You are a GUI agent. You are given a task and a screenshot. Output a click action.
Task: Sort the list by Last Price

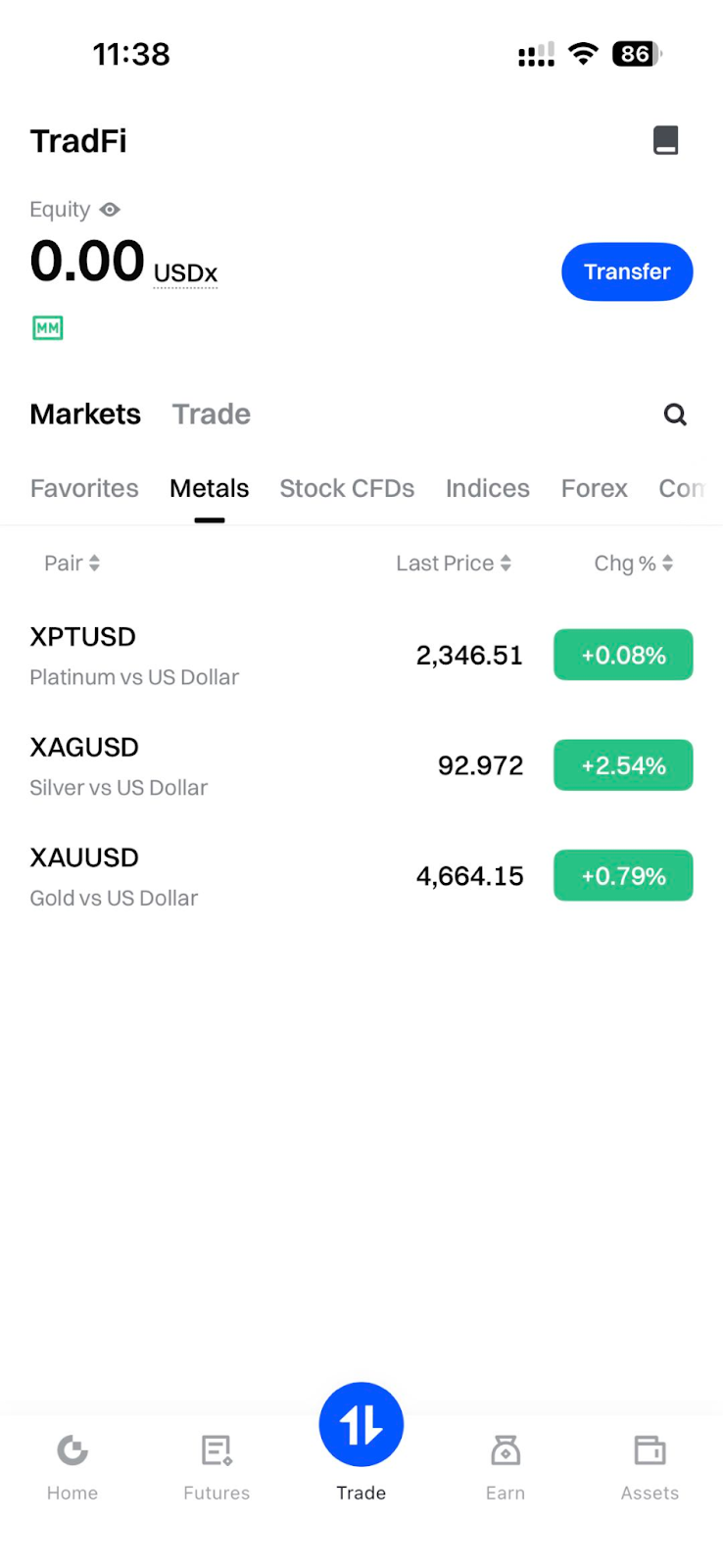tap(454, 563)
